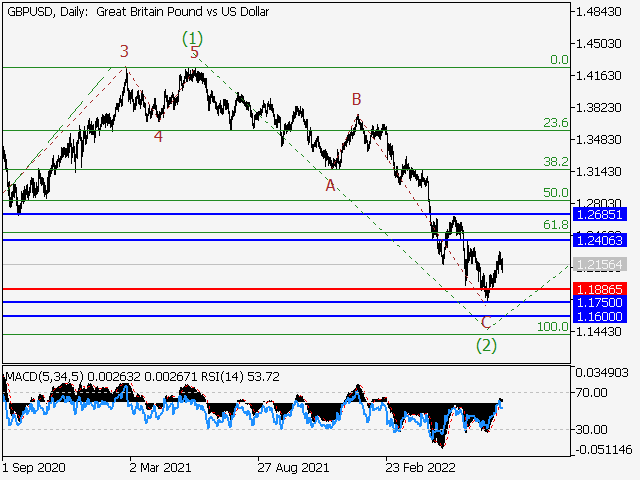Click the Fibonacci 100.0 level label
This screenshot has height=480, width=640.
tap(552, 327)
